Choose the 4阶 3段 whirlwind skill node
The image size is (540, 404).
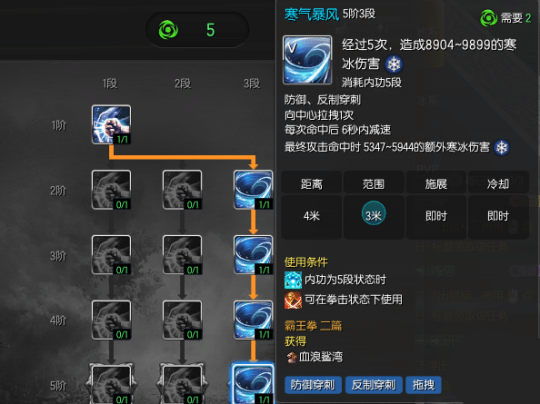tap(253, 320)
